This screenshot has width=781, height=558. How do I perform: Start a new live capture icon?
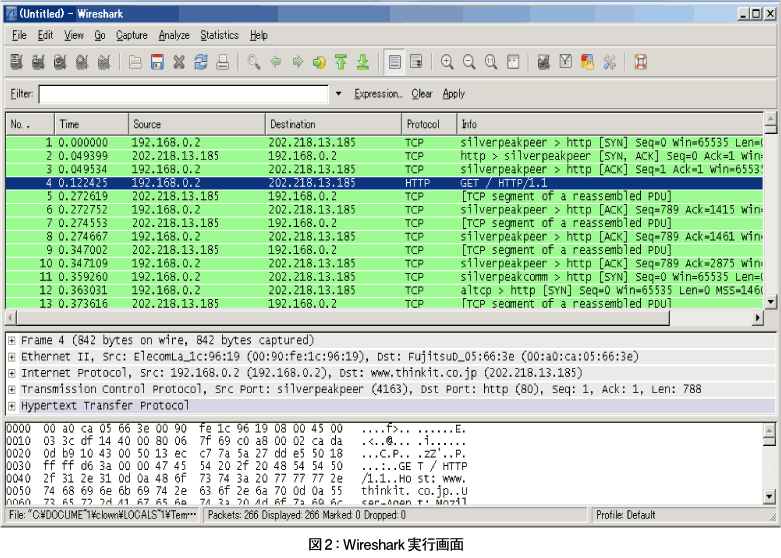(x=60, y=62)
